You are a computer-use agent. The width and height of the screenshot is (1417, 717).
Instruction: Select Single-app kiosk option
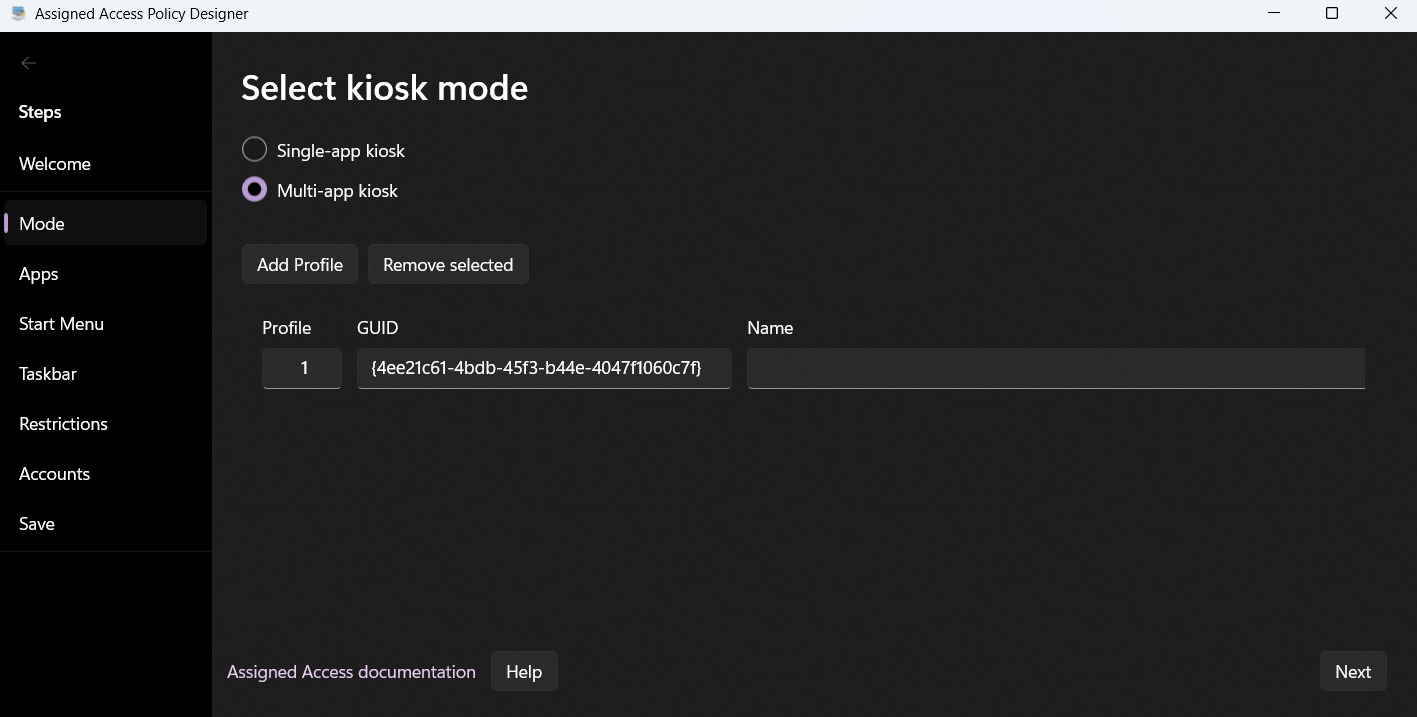(x=323, y=150)
